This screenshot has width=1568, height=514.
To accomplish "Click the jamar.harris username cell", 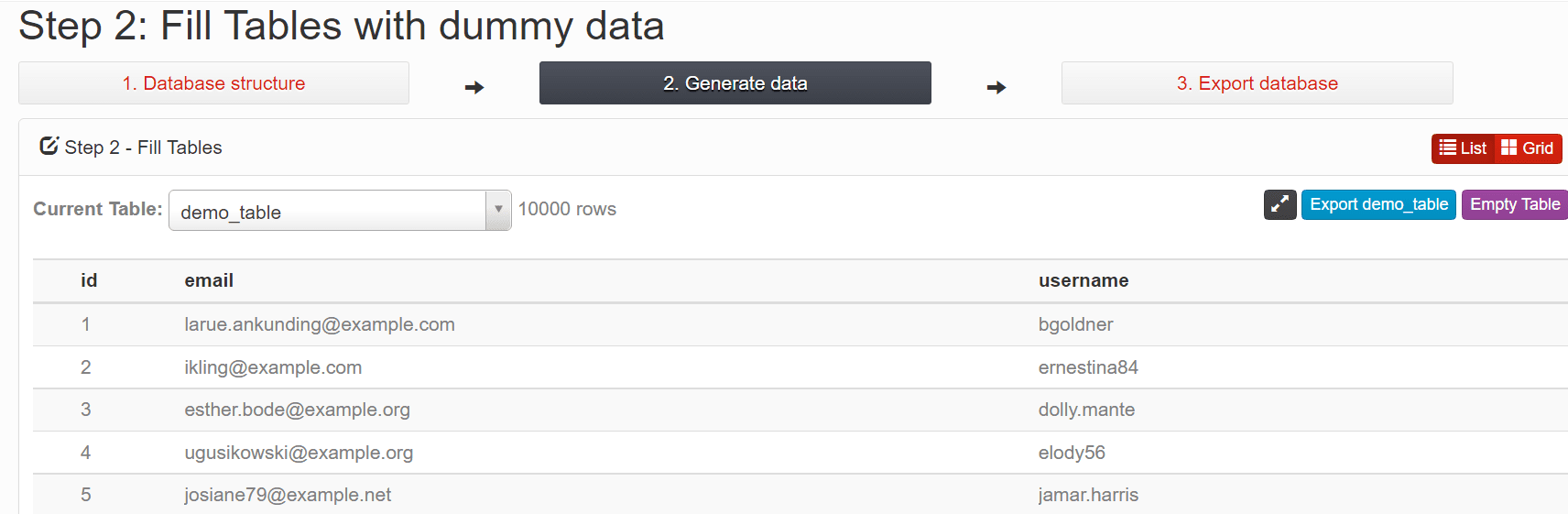I will tap(1088, 495).
